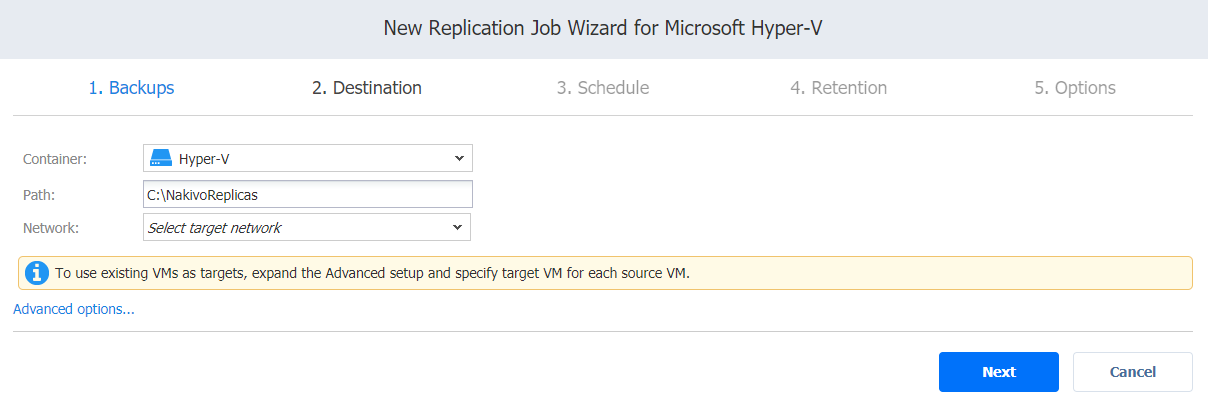
Task: Focus the Path field containing C:\NakivoReplicas
Action: tap(308, 194)
